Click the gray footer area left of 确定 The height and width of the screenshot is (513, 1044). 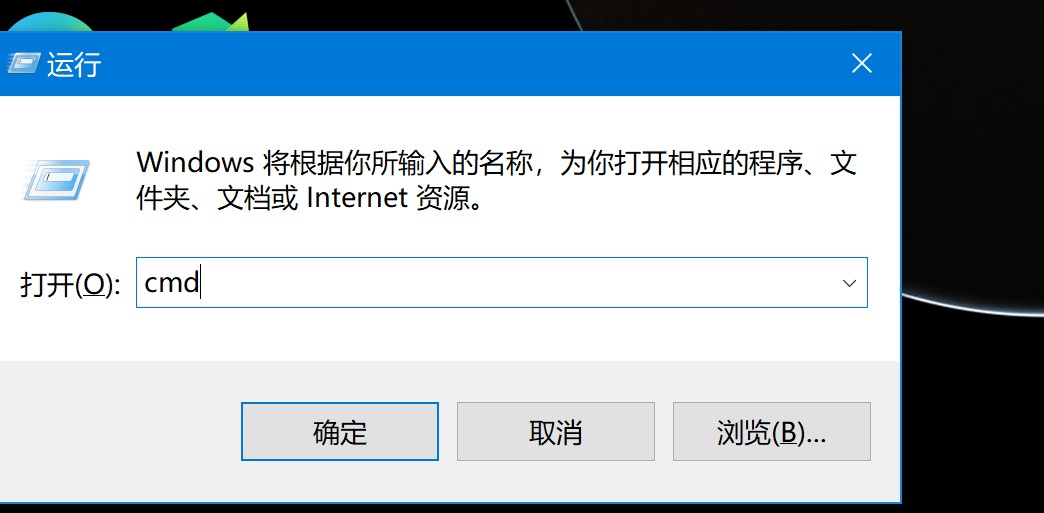[120, 432]
